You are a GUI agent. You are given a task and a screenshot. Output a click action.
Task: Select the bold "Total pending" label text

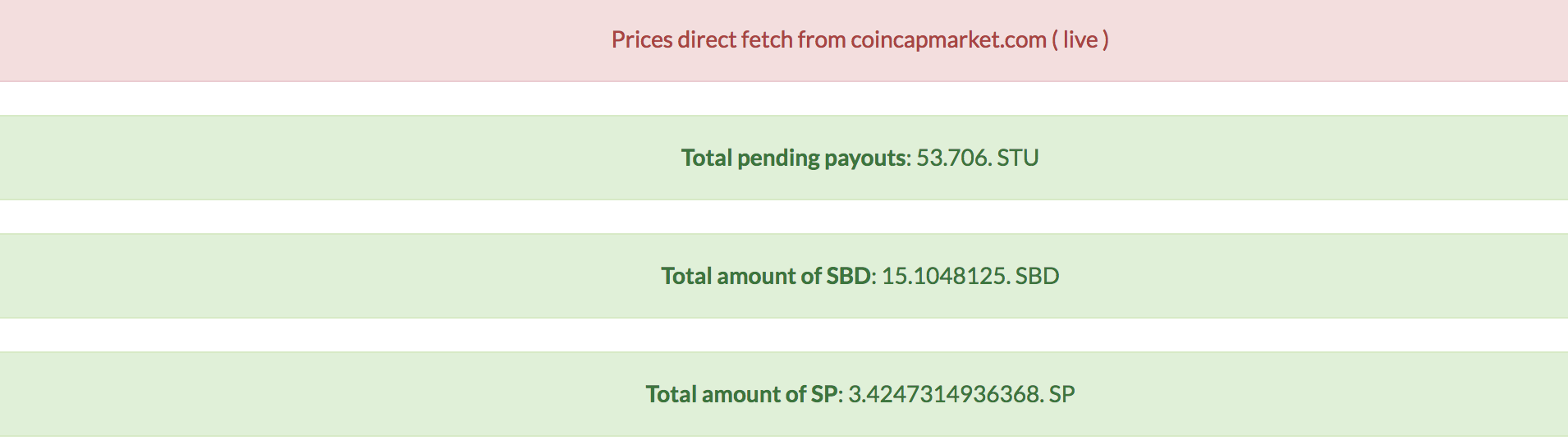point(750,158)
